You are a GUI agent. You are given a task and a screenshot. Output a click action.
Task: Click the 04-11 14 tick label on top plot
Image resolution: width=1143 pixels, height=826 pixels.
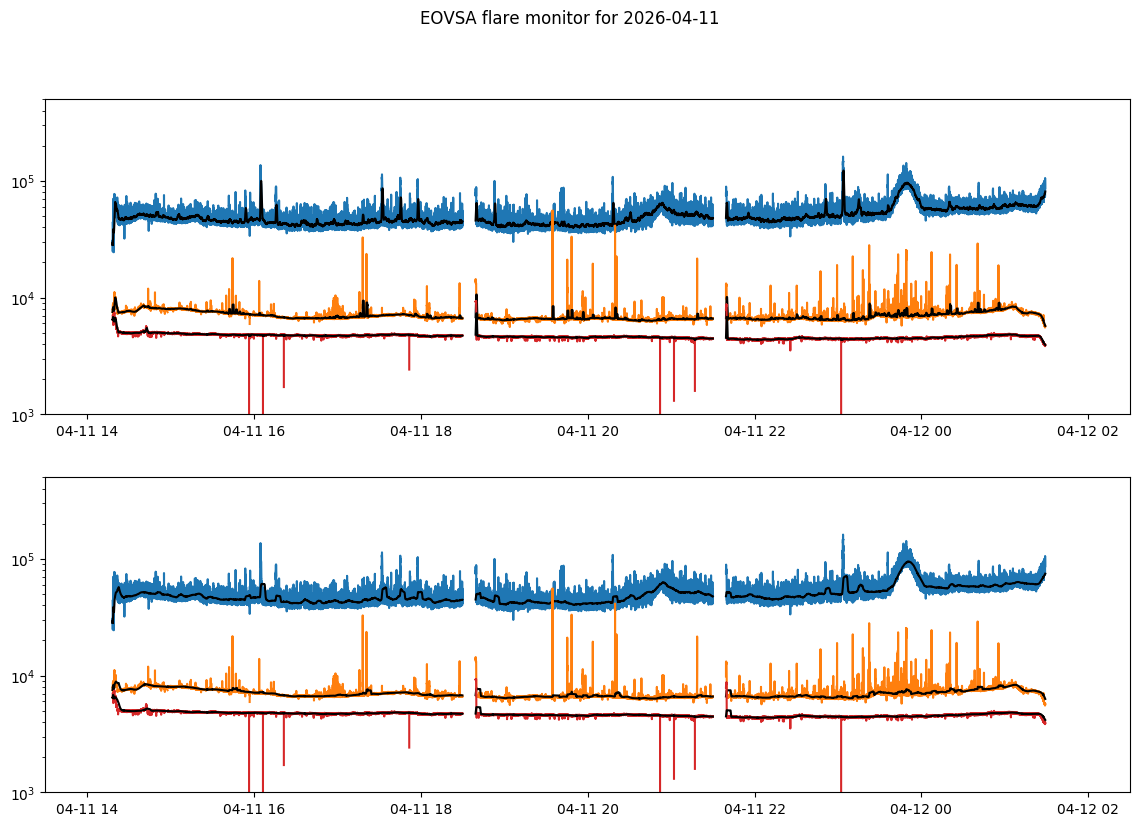(x=87, y=432)
